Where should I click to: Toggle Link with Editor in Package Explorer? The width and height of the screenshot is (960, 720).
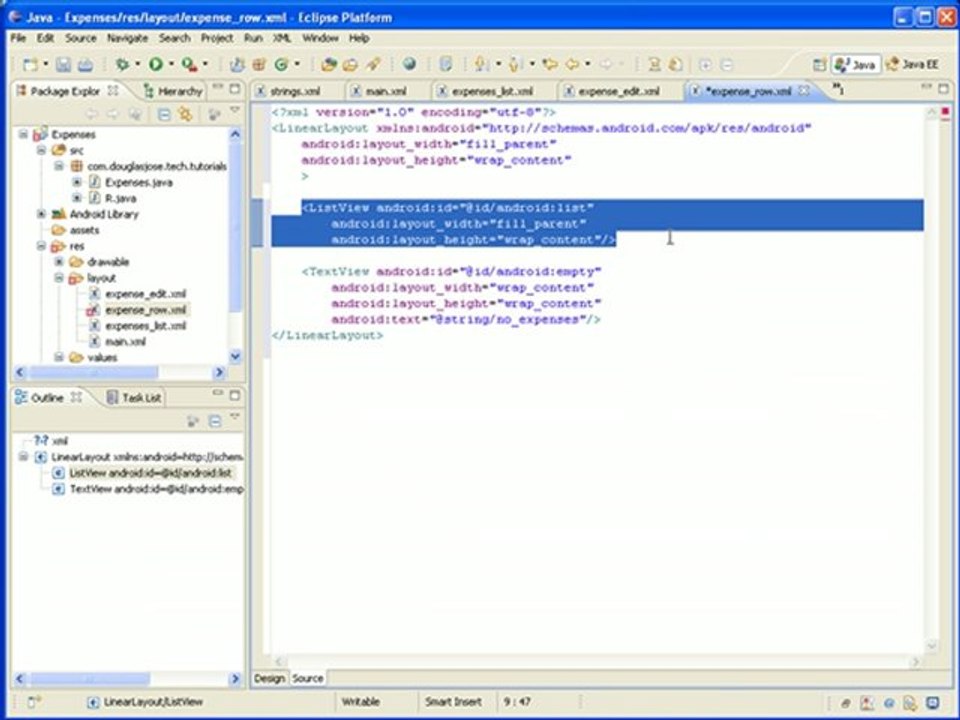click(x=186, y=114)
